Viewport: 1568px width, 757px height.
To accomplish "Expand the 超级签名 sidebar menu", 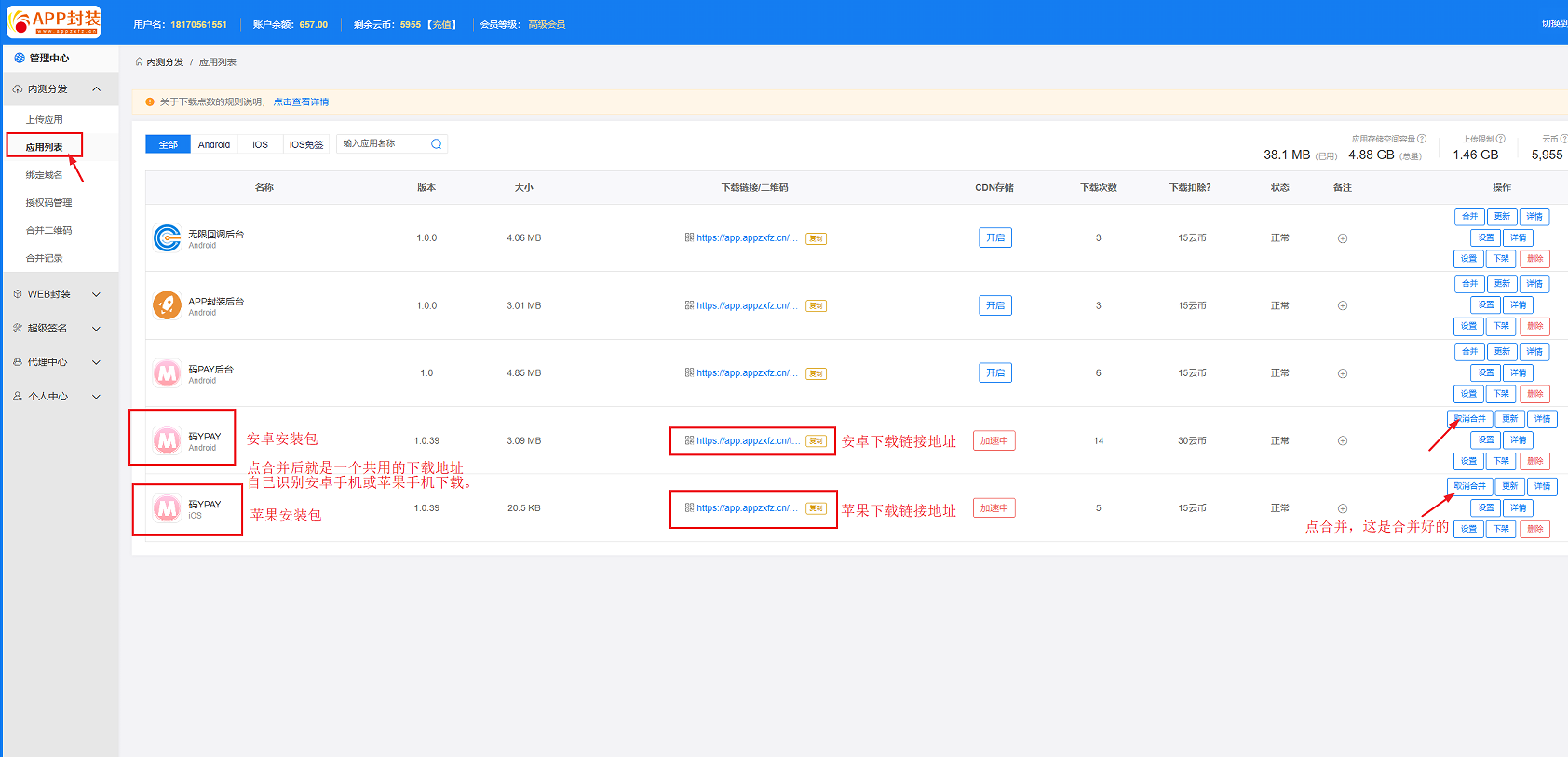I will click(x=58, y=328).
